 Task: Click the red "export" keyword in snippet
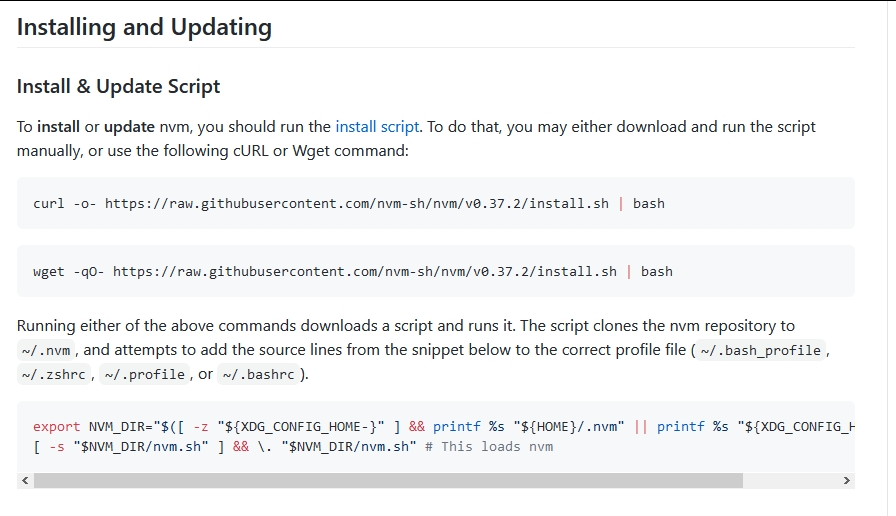coord(56,427)
